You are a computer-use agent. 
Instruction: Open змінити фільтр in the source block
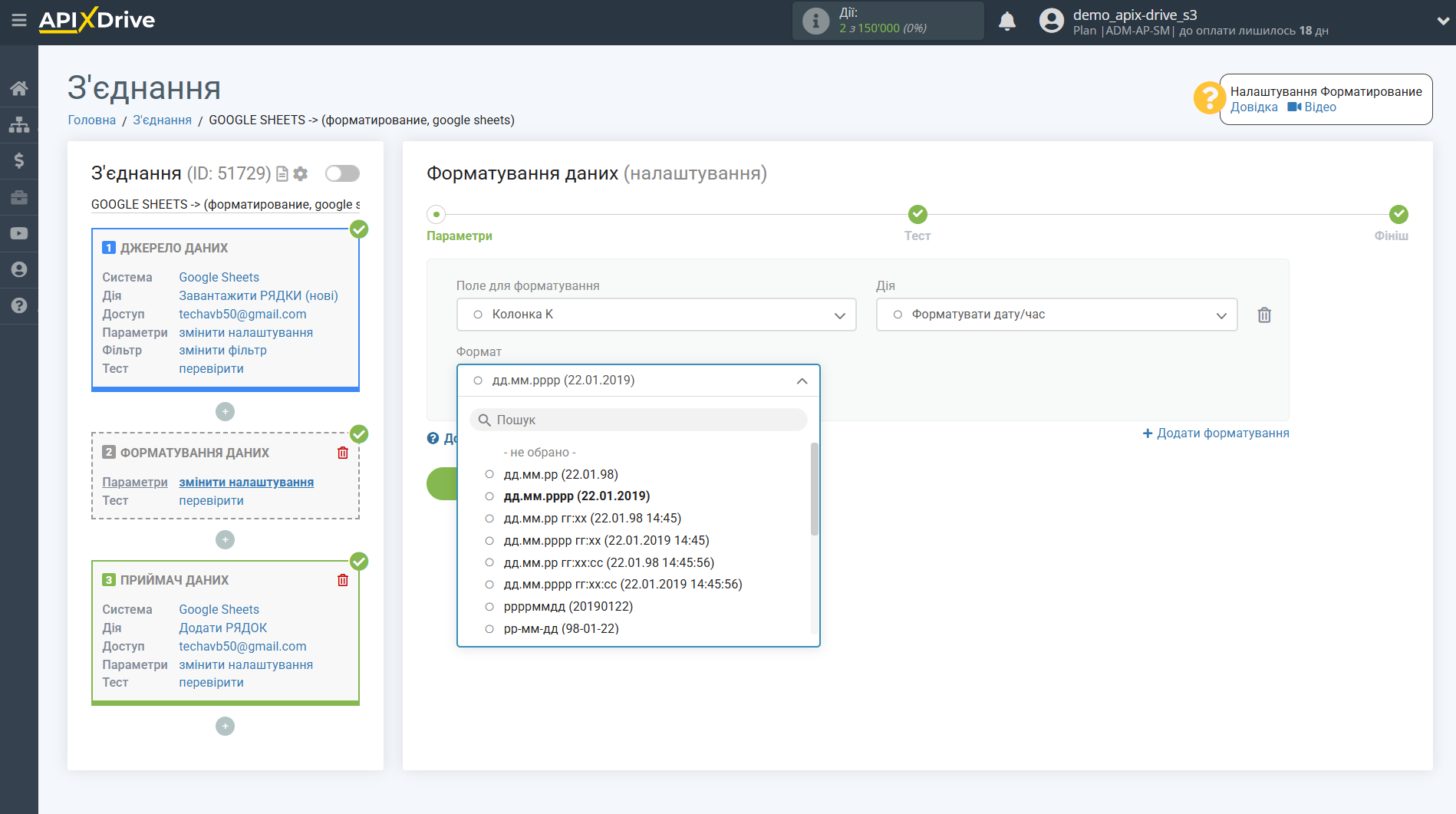click(x=222, y=350)
